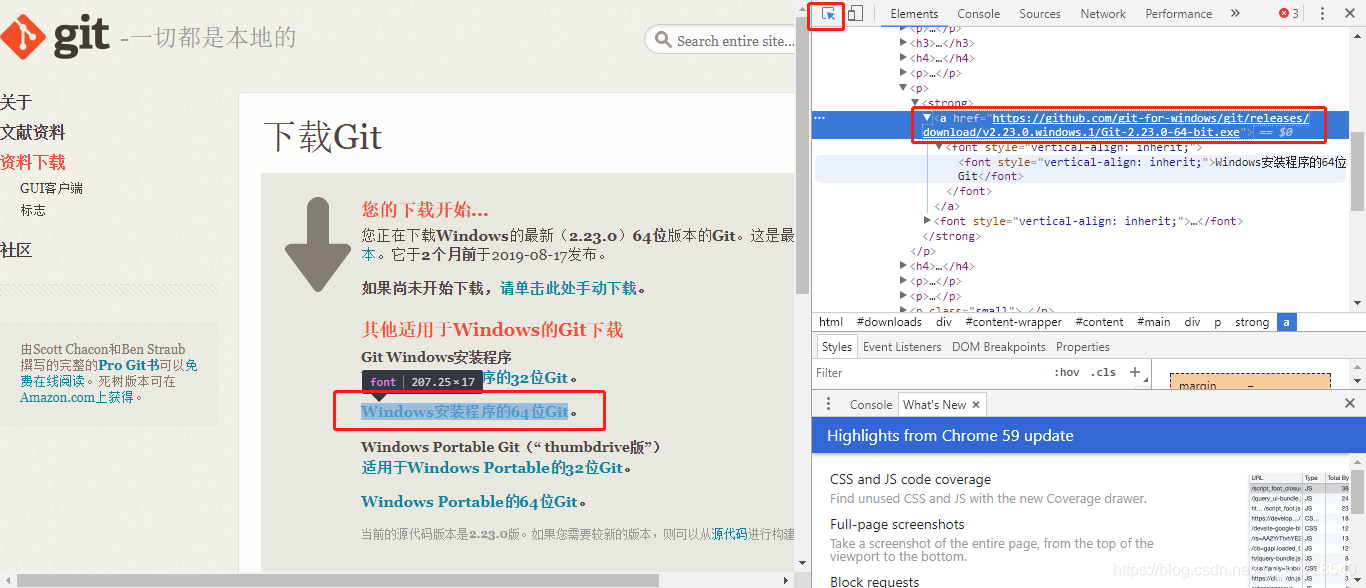Select the html breadcrumb
Image resolution: width=1366 pixels, height=588 pixels.
(831, 322)
